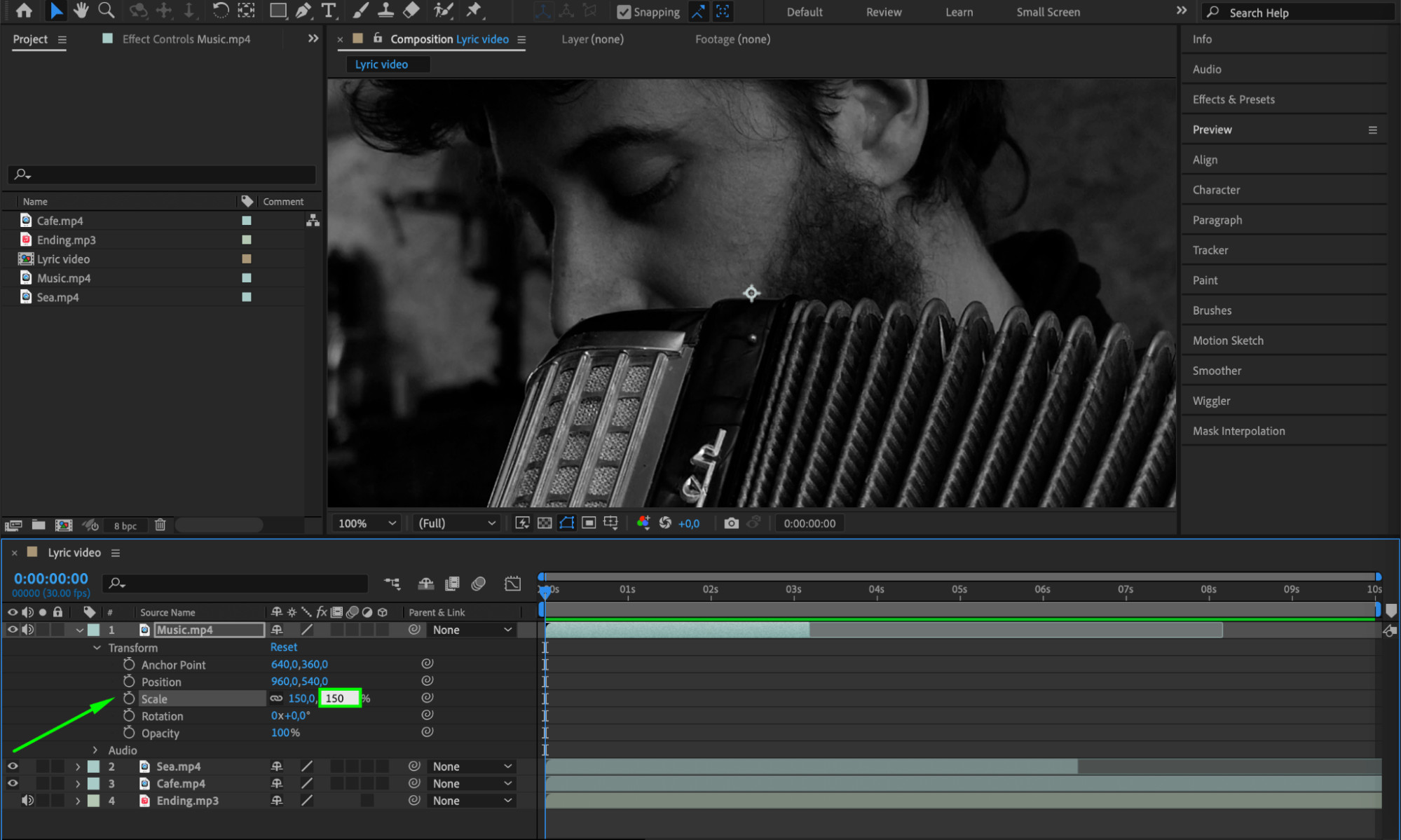
Task: Delete selected item with trash icon
Action: (160, 525)
